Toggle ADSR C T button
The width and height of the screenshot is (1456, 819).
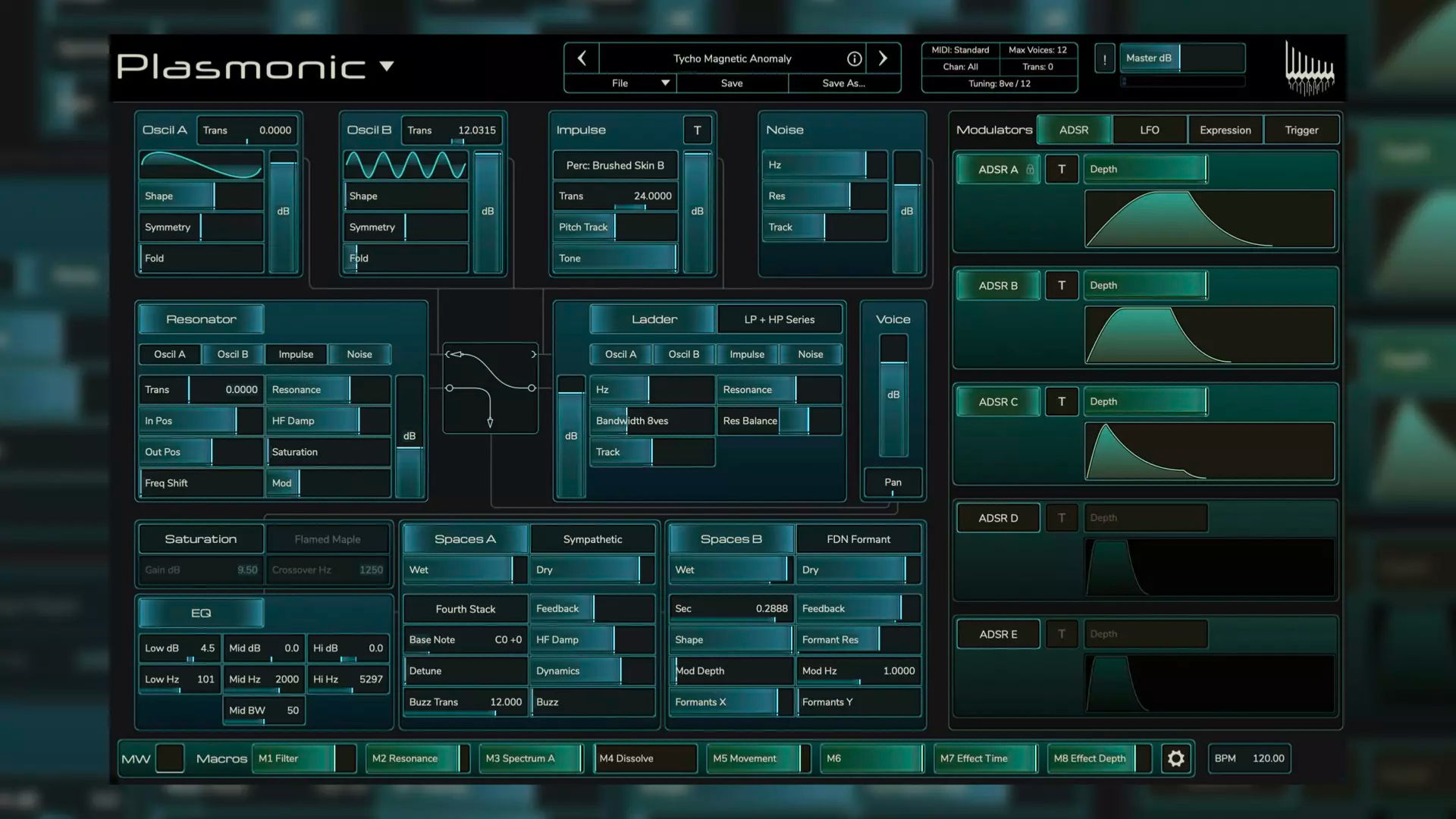[1062, 402]
